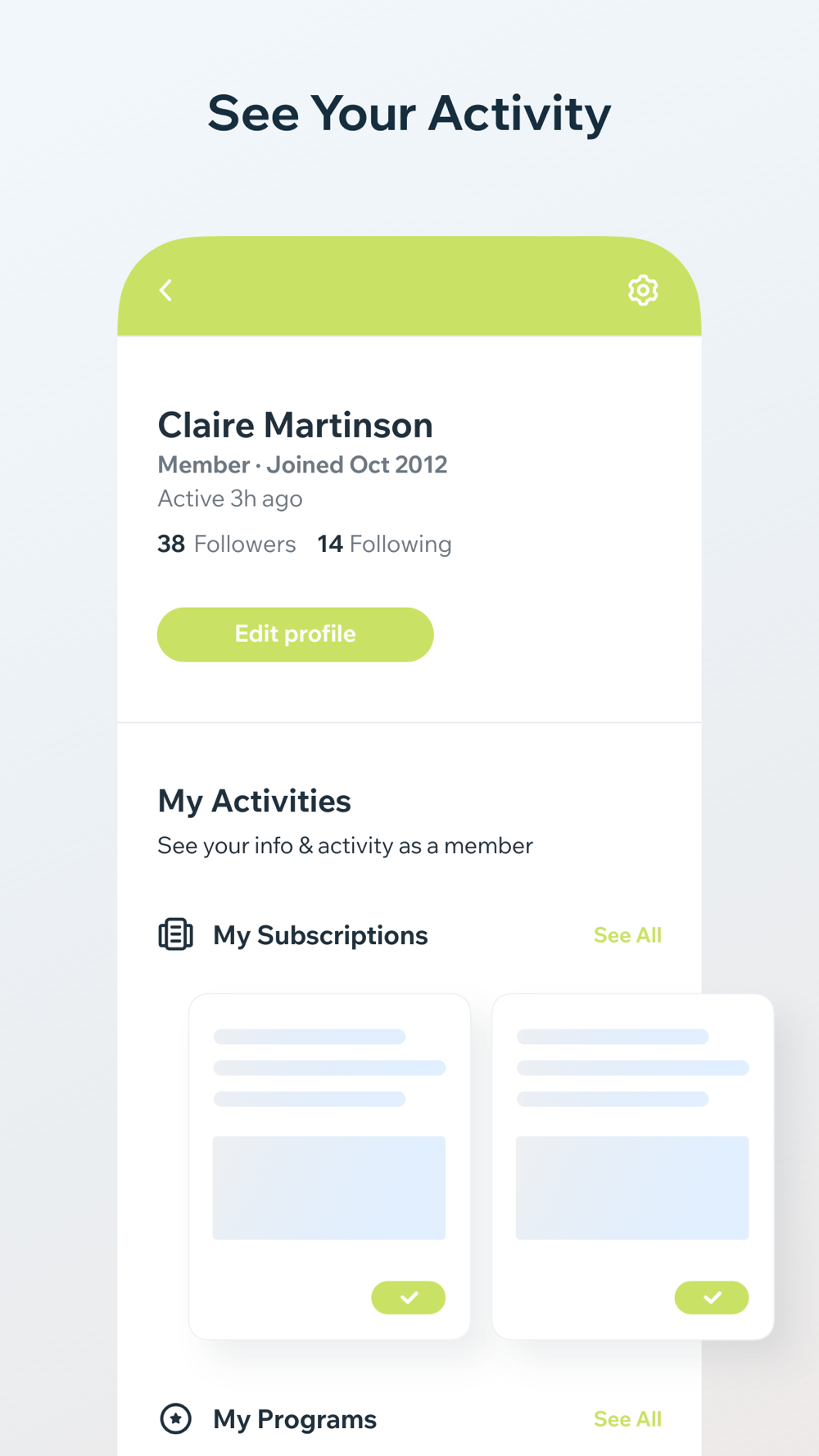Select the My Programs section title
Image resolution: width=819 pixels, height=1456 pixels.
295,1419
